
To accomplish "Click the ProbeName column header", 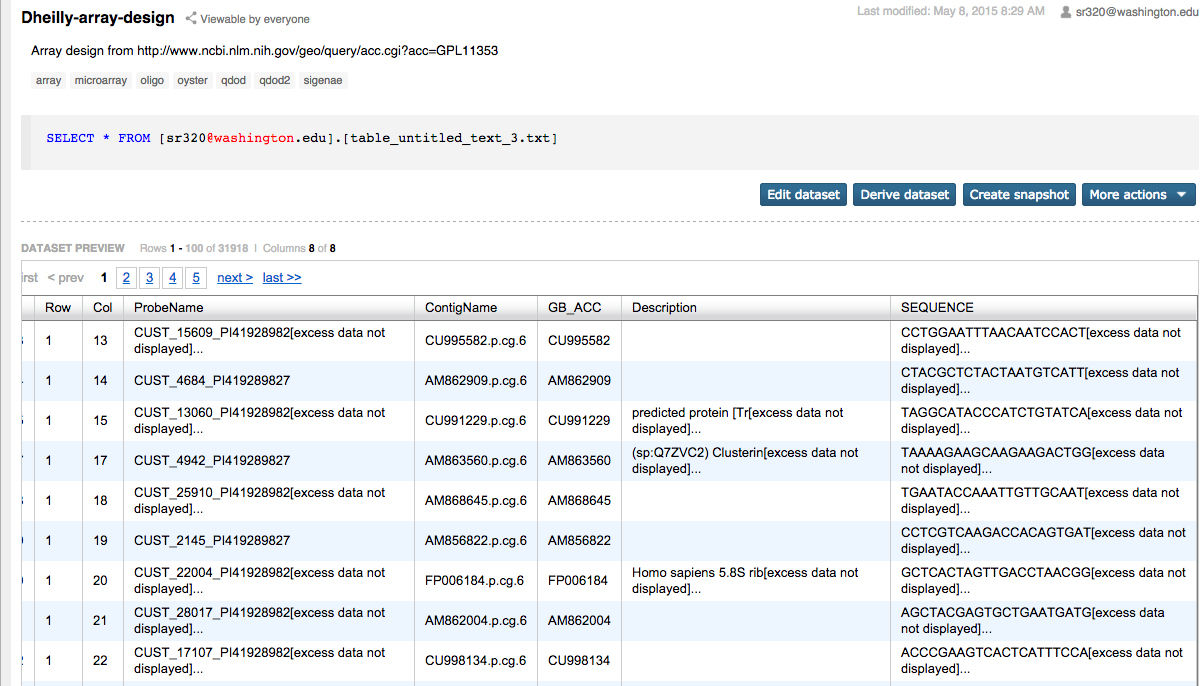I will [x=268, y=308].
